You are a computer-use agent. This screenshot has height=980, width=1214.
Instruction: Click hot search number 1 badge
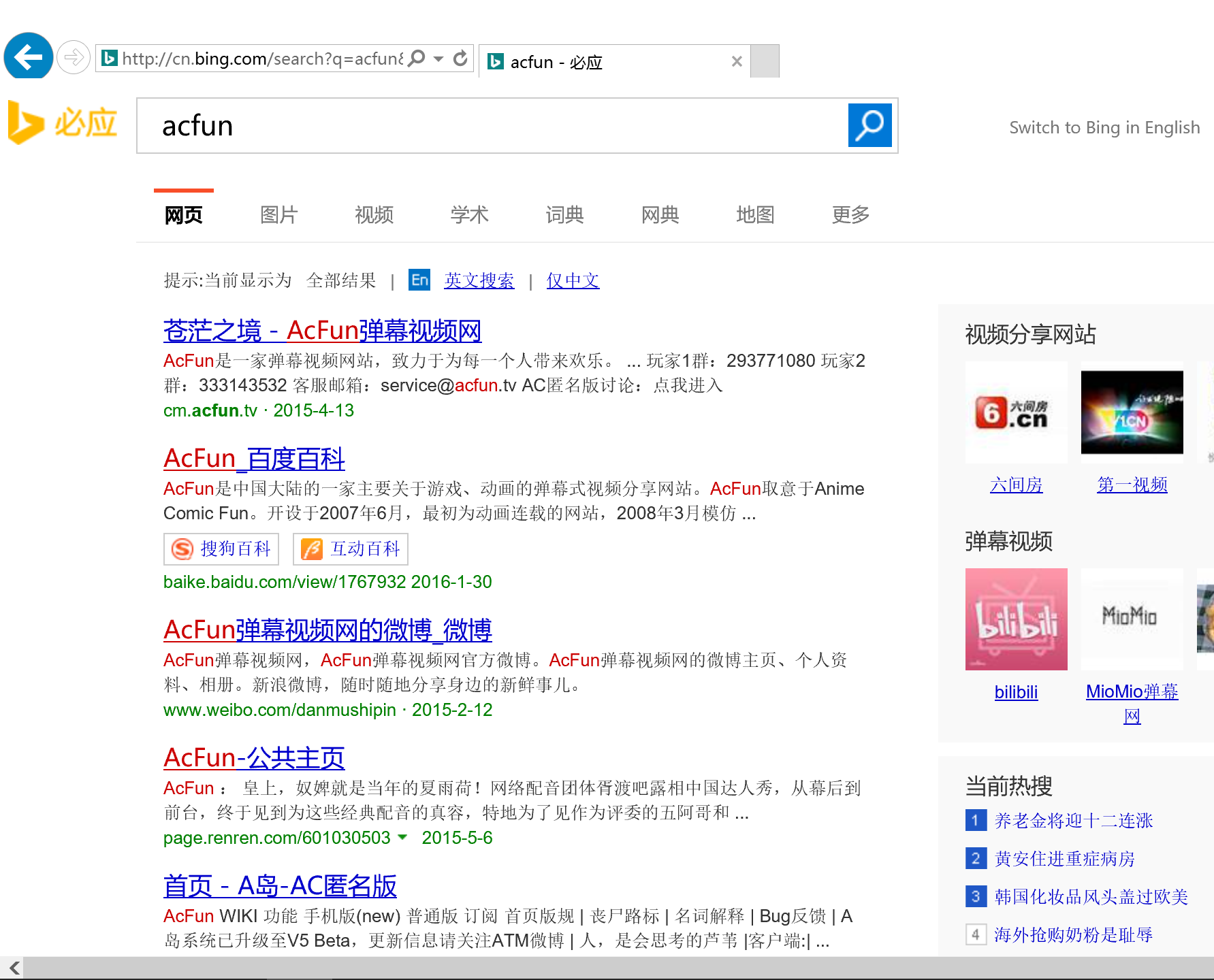click(x=976, y=820)
